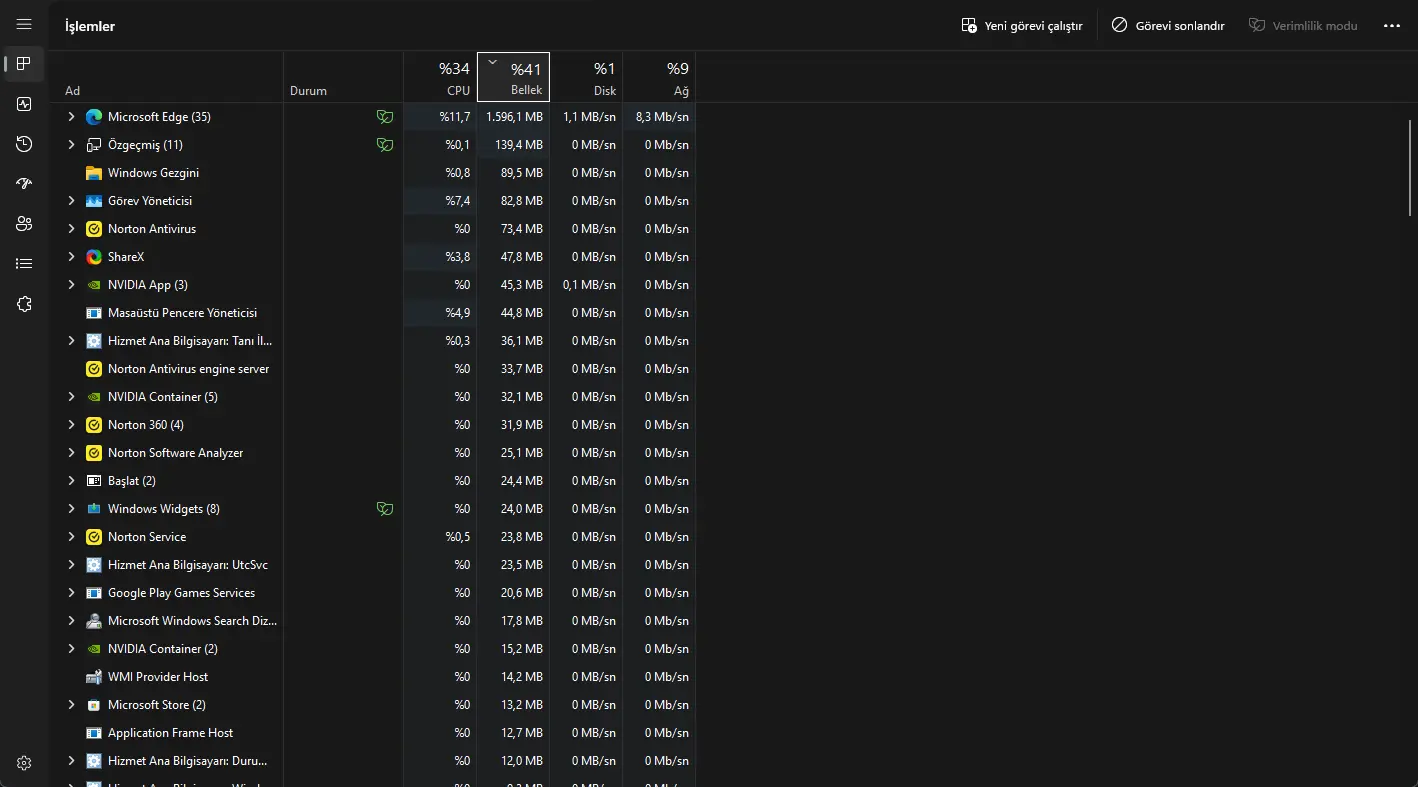Click the efficiency leaf icon for Windows Widgets

coord(384,509)
